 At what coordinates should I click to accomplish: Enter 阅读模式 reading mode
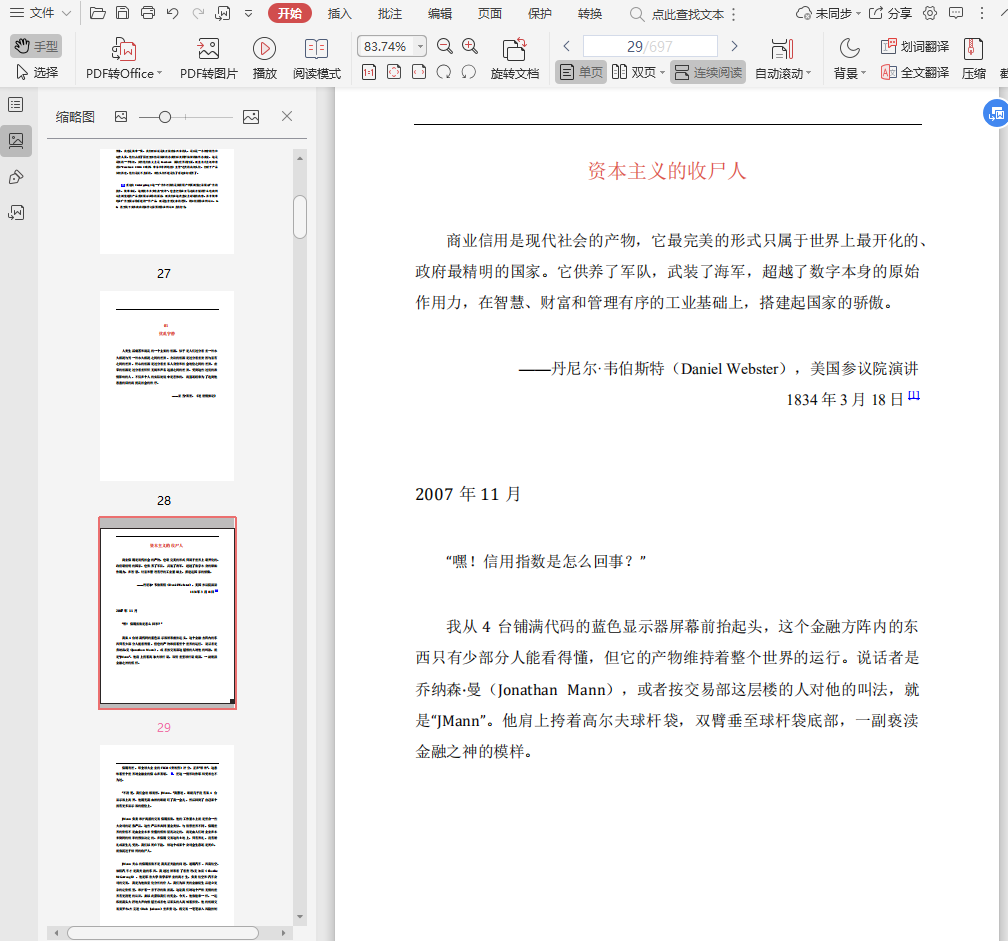[x=316, y=50]
